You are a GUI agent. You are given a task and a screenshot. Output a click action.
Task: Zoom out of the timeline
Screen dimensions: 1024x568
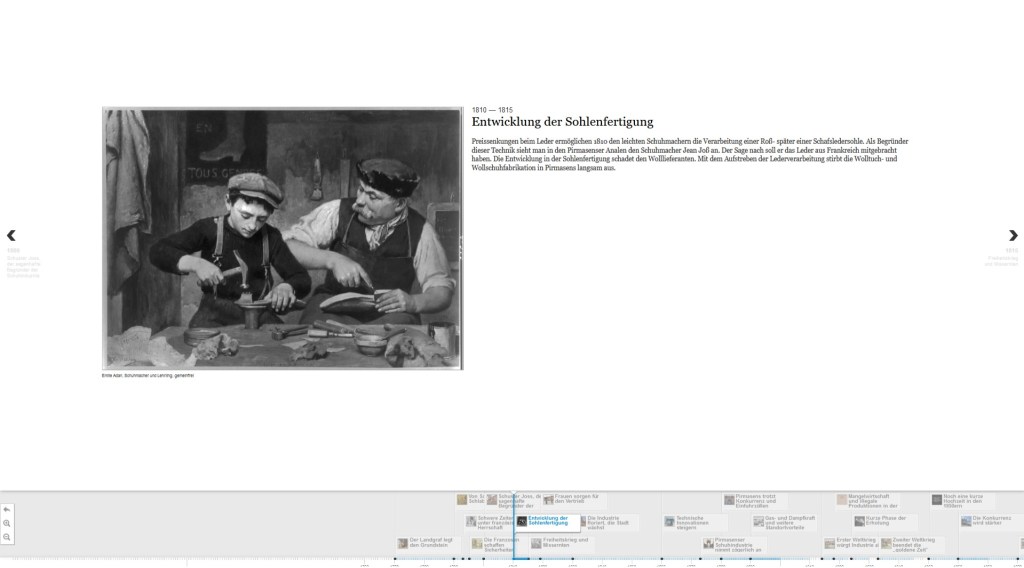pos(7,537)
